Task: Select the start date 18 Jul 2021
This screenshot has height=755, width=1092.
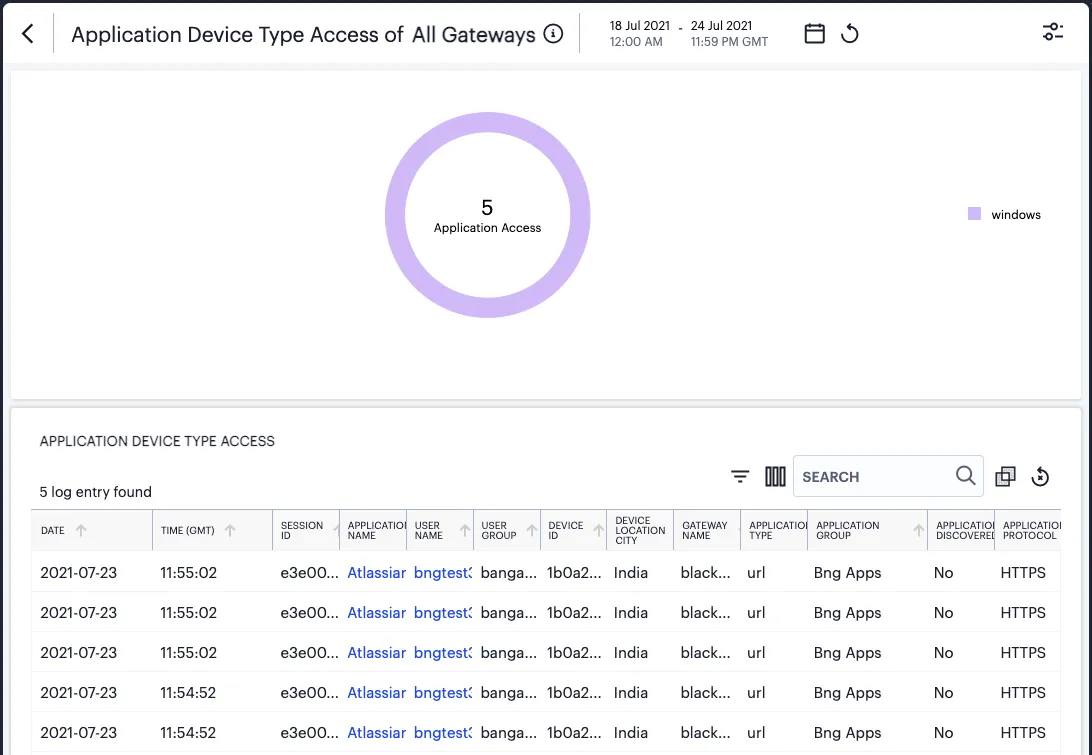Action: (639, 26)
